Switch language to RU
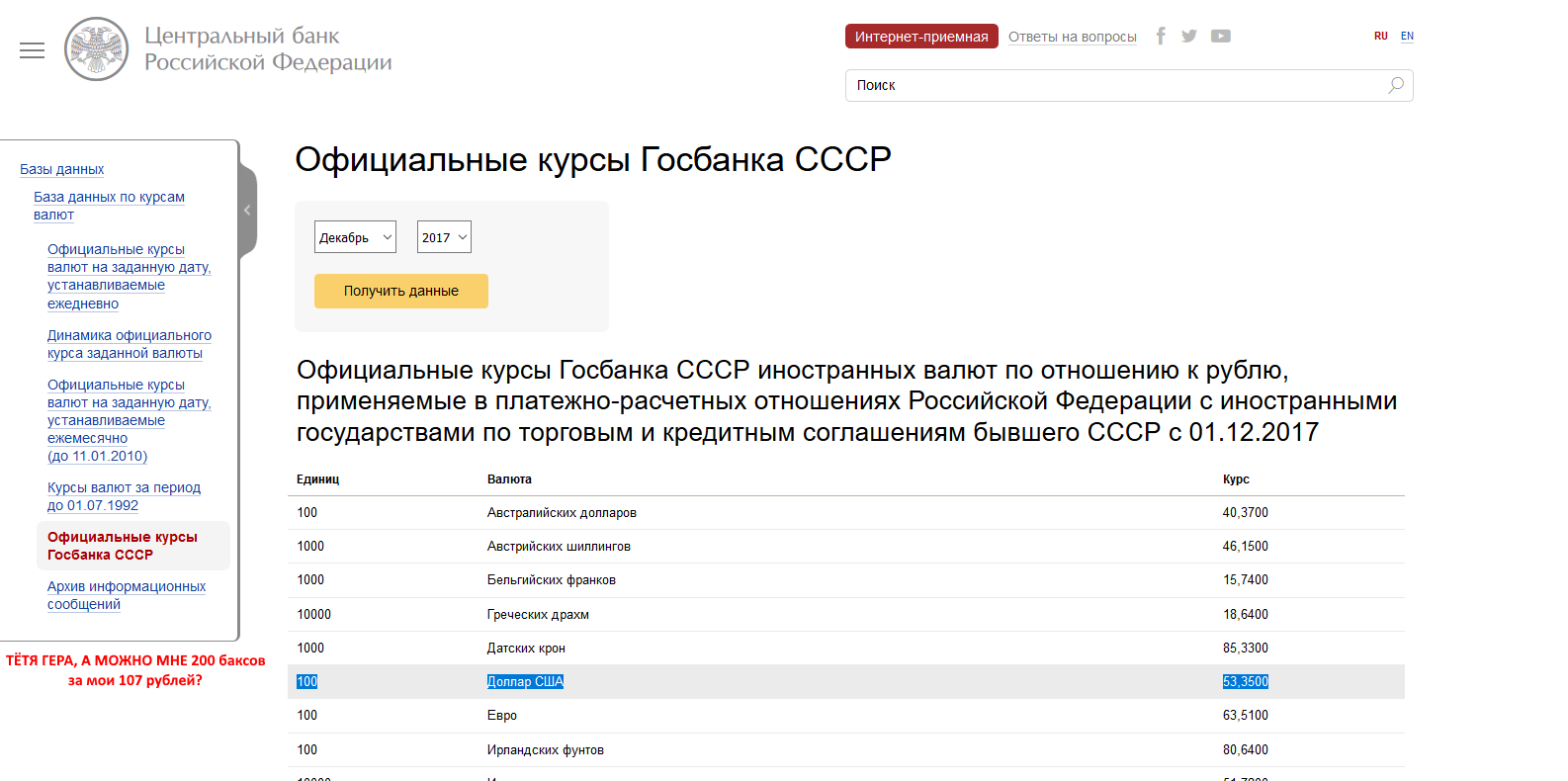This screenshot has width=1568, height=781. coord(1381,36)
